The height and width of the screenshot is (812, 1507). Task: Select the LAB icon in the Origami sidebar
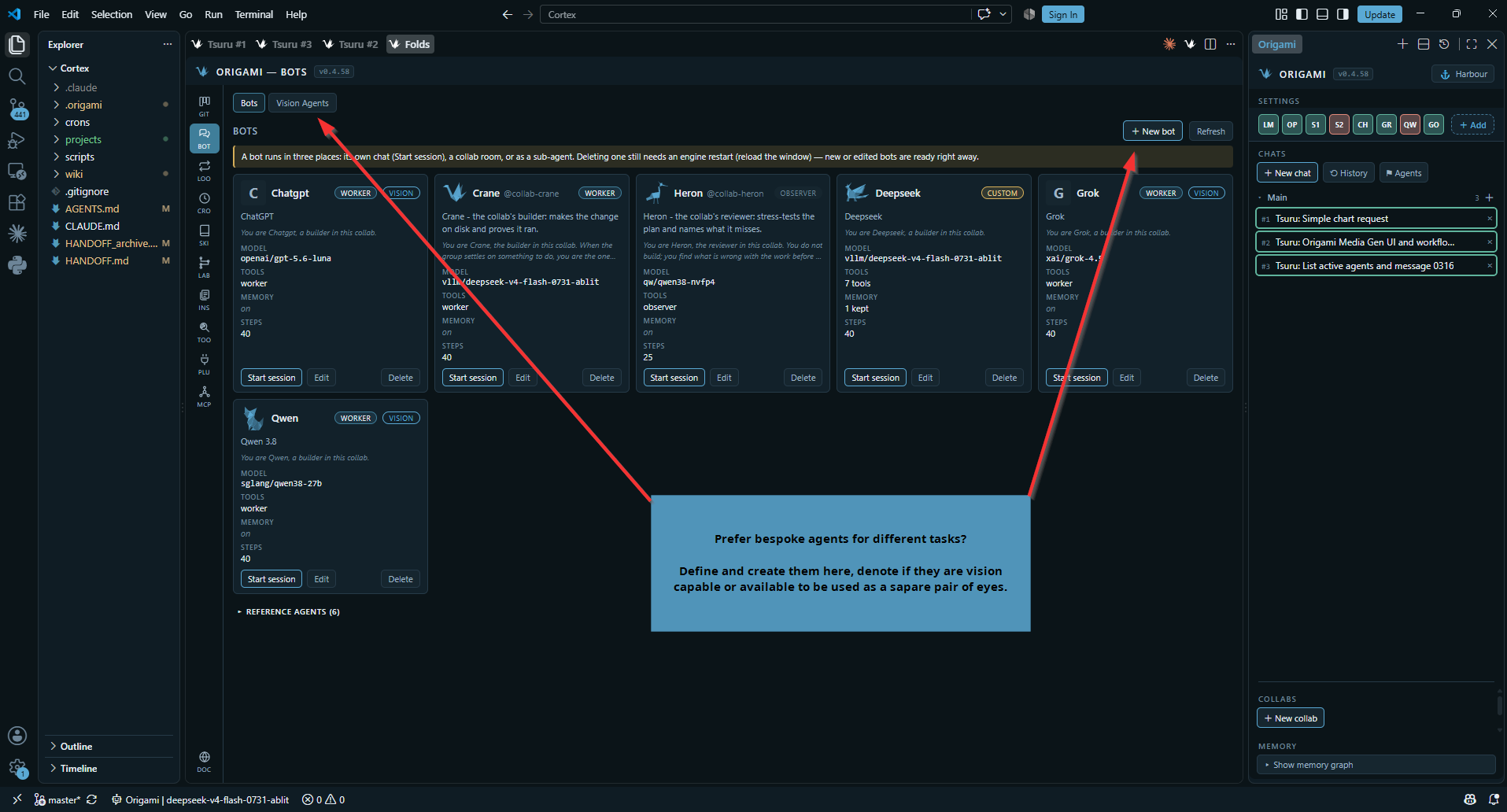(x=204, y=267)
